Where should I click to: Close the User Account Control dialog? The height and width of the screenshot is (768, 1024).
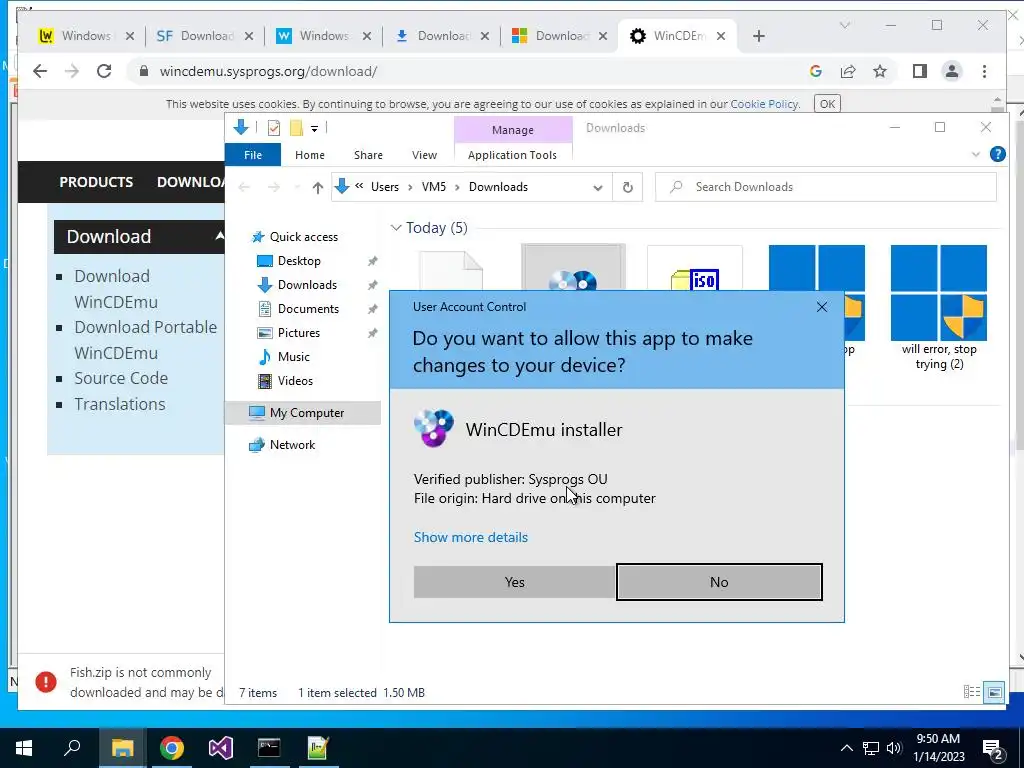point(822,307)
